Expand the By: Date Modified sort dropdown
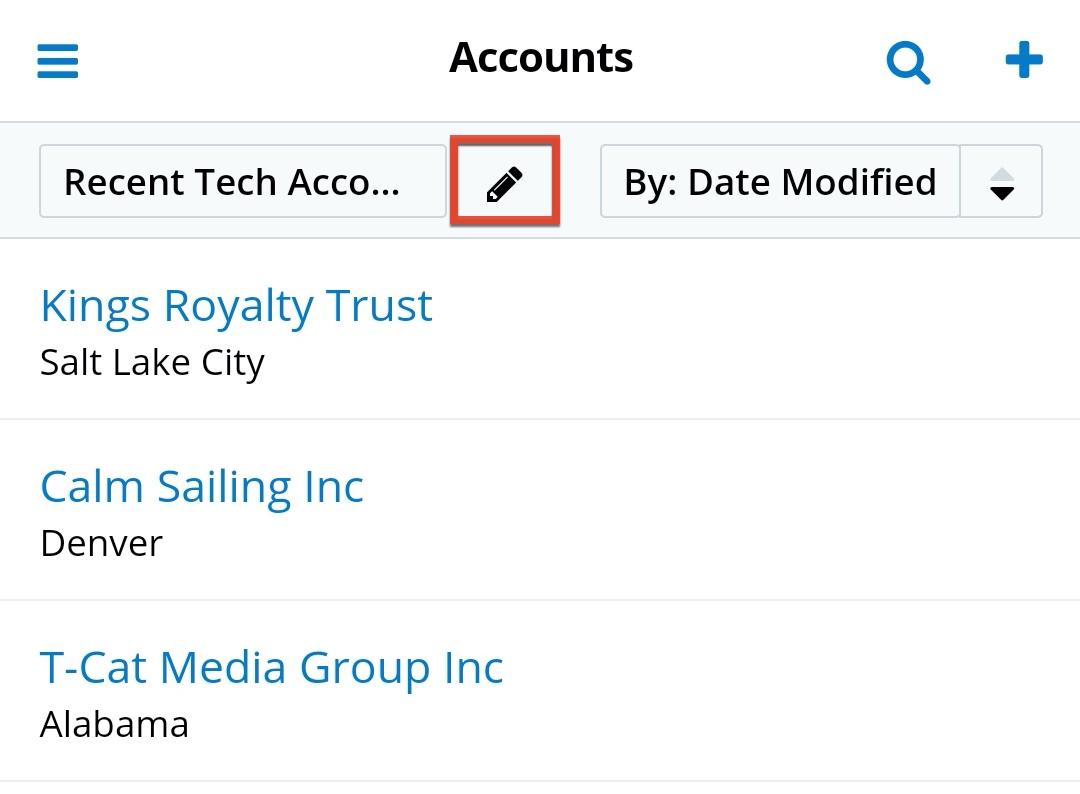 [780, 182]
